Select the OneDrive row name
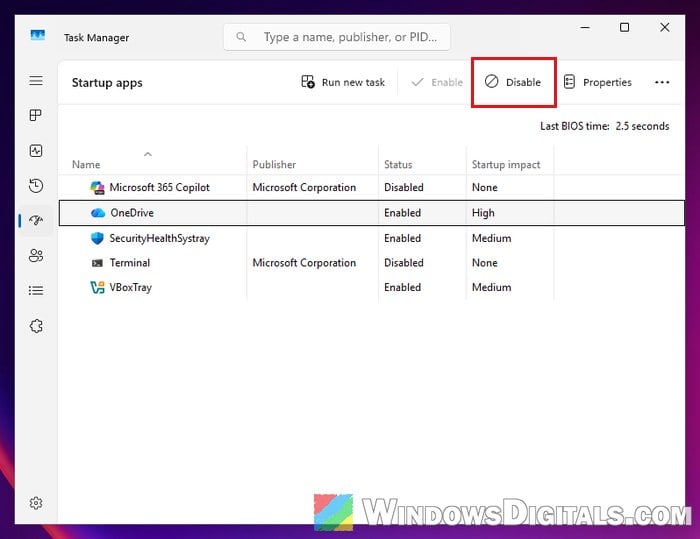This screenshot has width=700, height=539. (x=132, y=213)
